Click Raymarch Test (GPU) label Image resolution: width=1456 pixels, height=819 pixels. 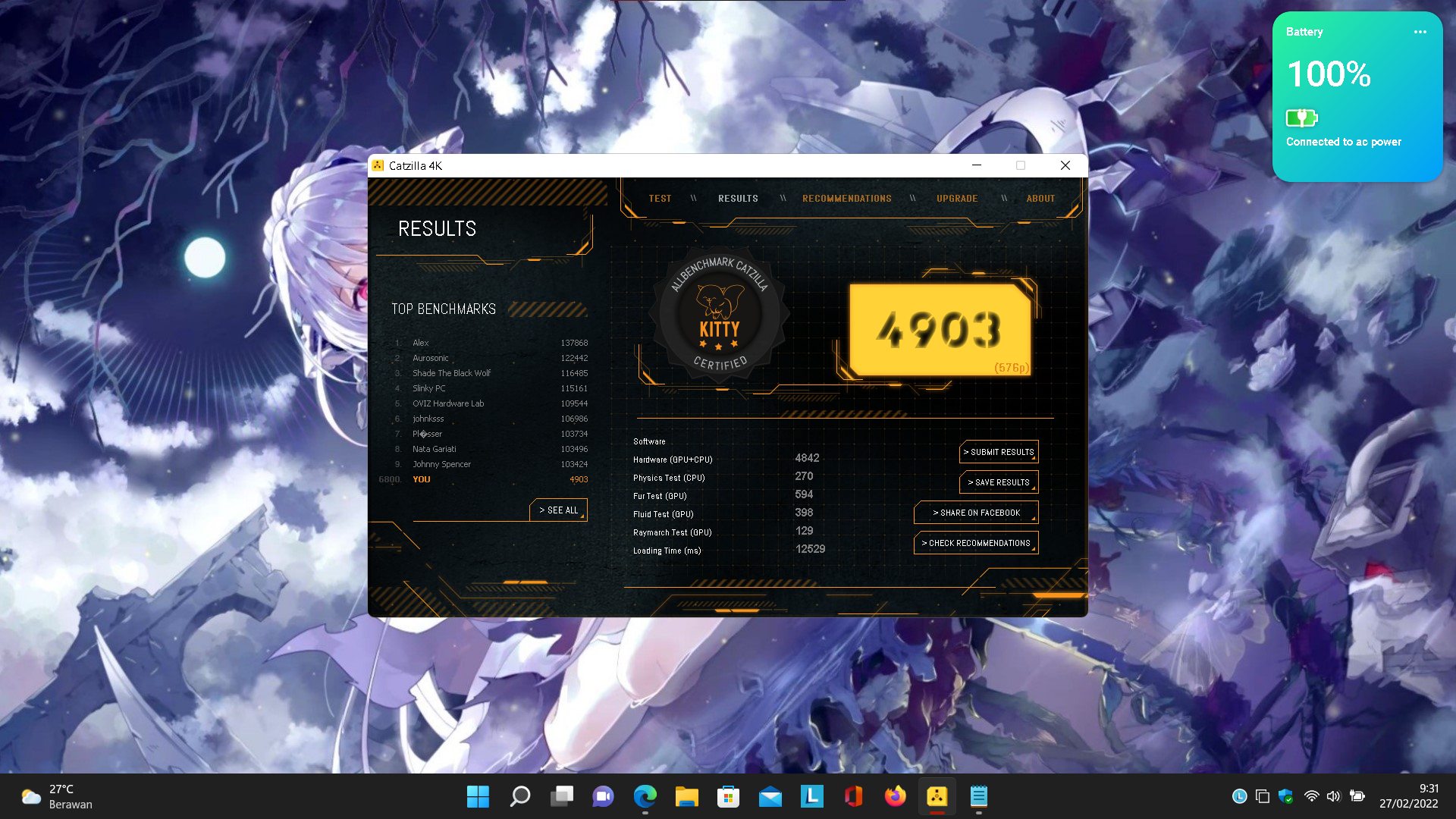[672, 532]
